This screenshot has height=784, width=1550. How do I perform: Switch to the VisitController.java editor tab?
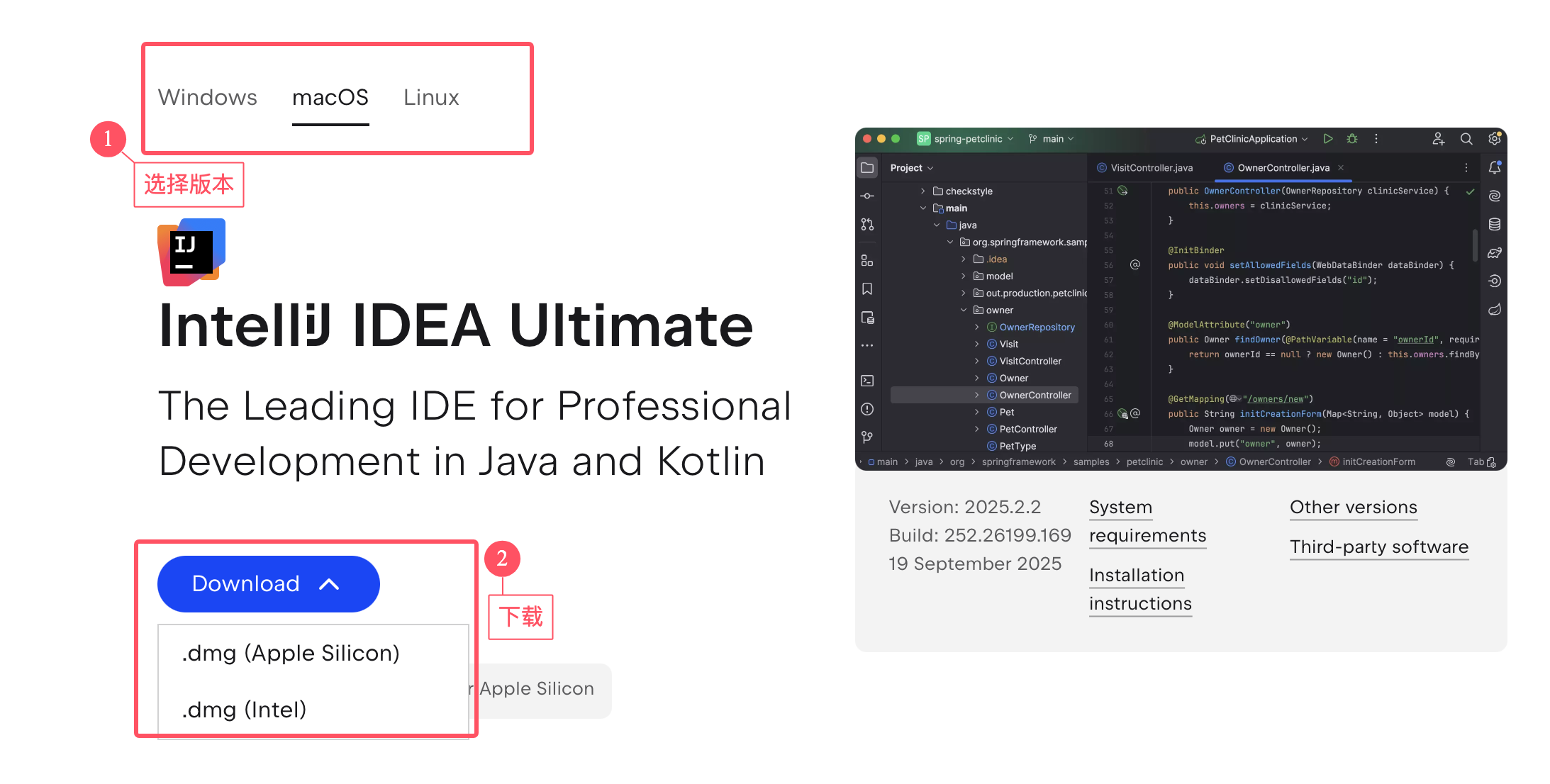(x=1144, y=168)
